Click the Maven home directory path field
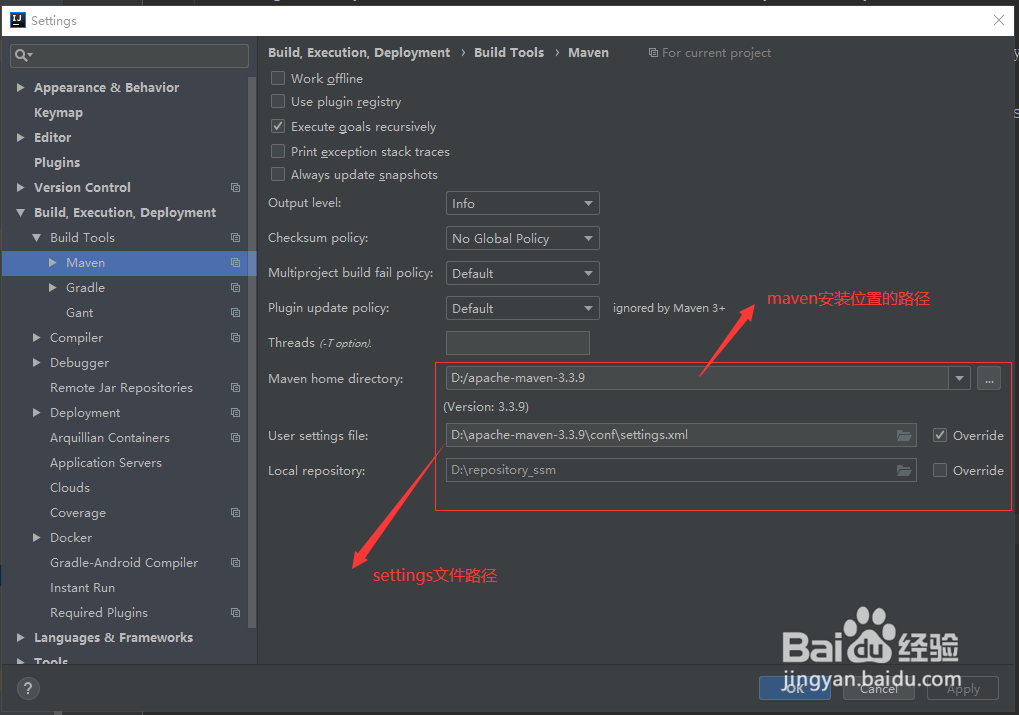The height and width of the screenshot is (715, 1019). tap(697, 378)
